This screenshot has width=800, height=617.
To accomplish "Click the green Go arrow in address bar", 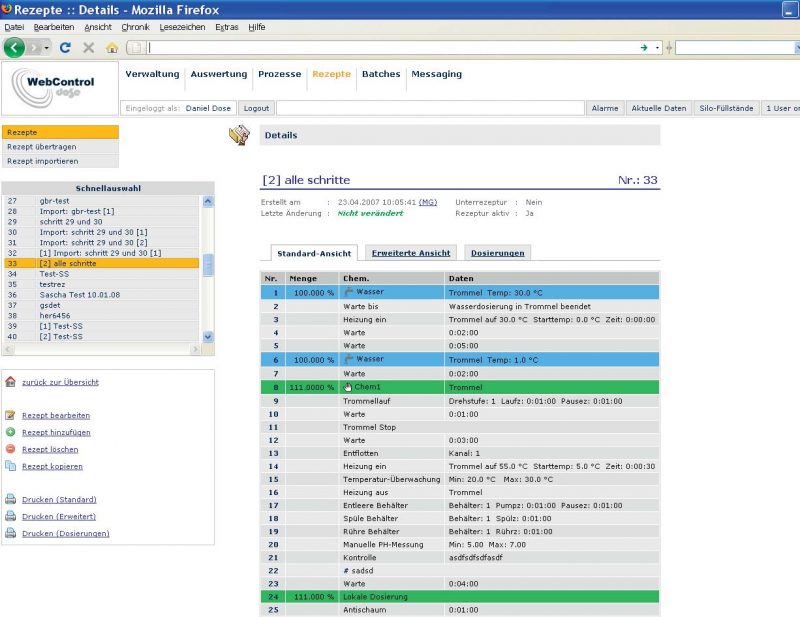I will tap(644, 47).
